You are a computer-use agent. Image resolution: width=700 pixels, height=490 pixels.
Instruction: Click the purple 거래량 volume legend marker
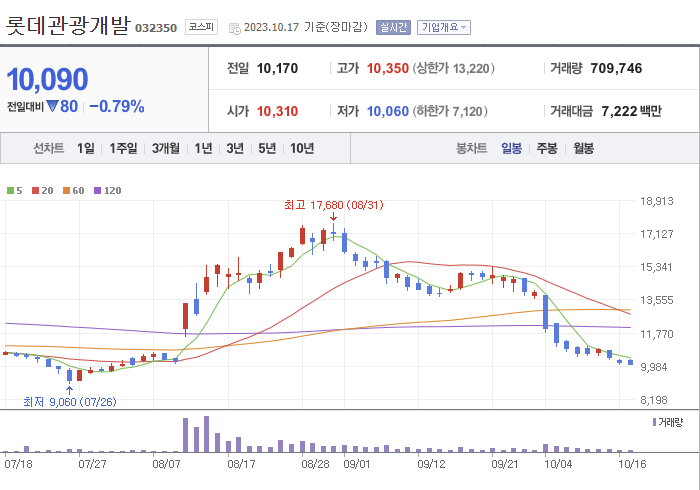pyautogui.click(x=654, y=422)
